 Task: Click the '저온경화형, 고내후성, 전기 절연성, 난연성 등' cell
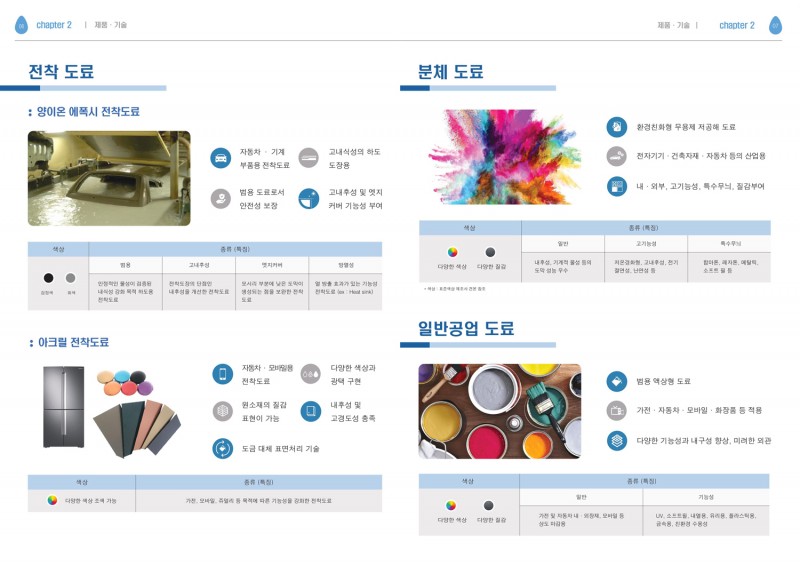646,266
